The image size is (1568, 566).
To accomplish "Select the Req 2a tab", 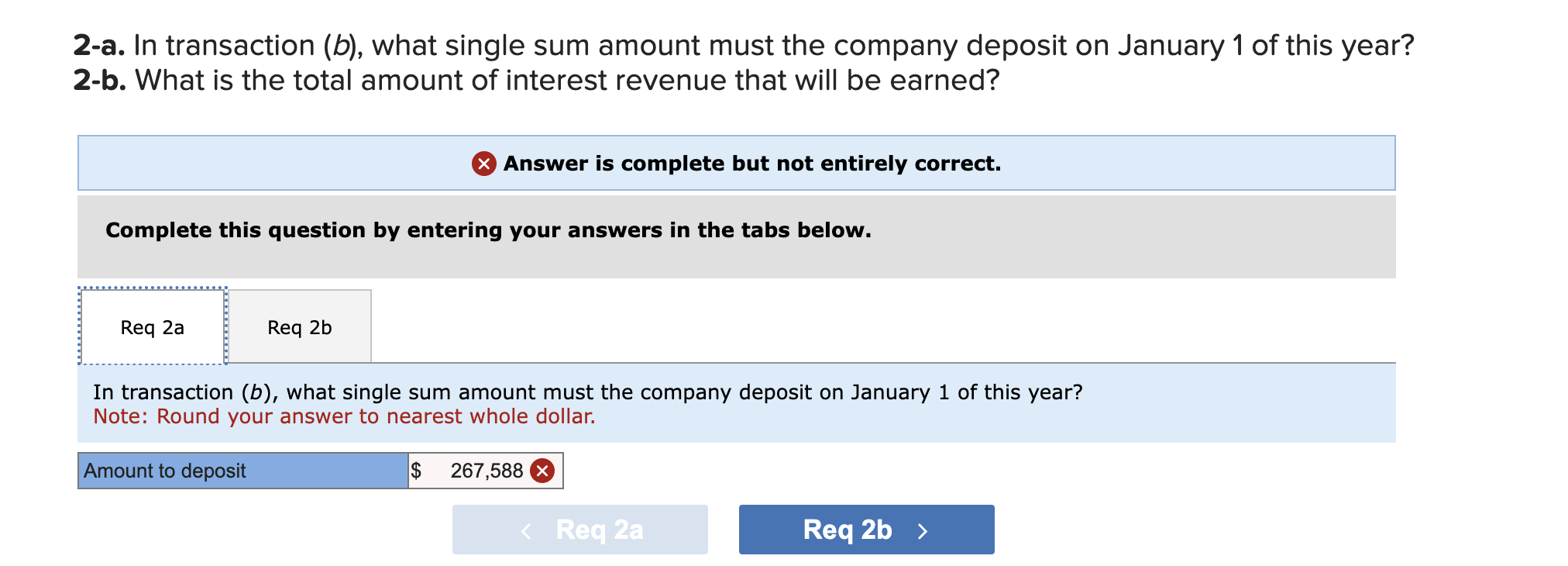I will [x=152, y=326].
